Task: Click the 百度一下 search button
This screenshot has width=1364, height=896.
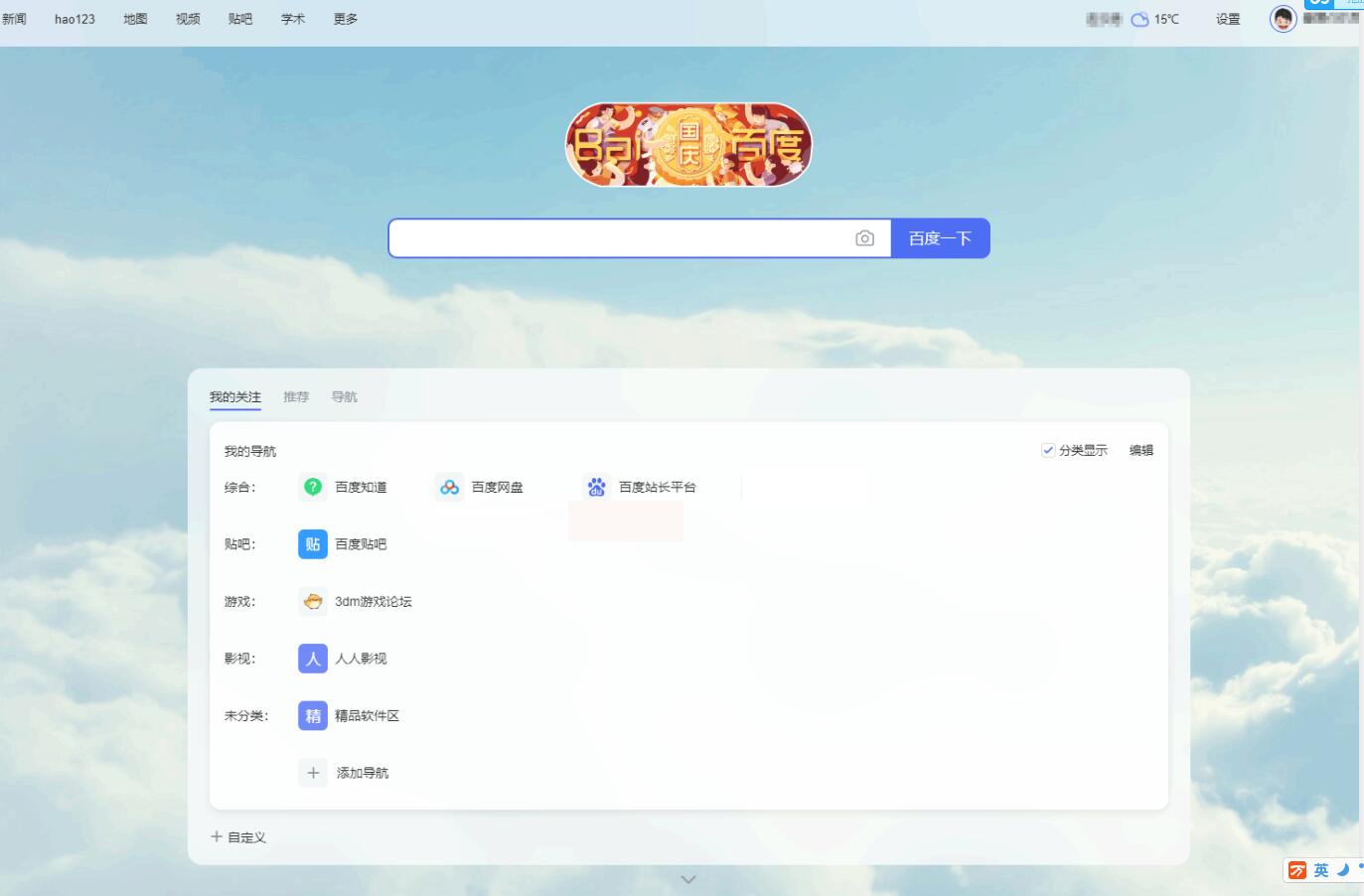Action: (941, 238)
